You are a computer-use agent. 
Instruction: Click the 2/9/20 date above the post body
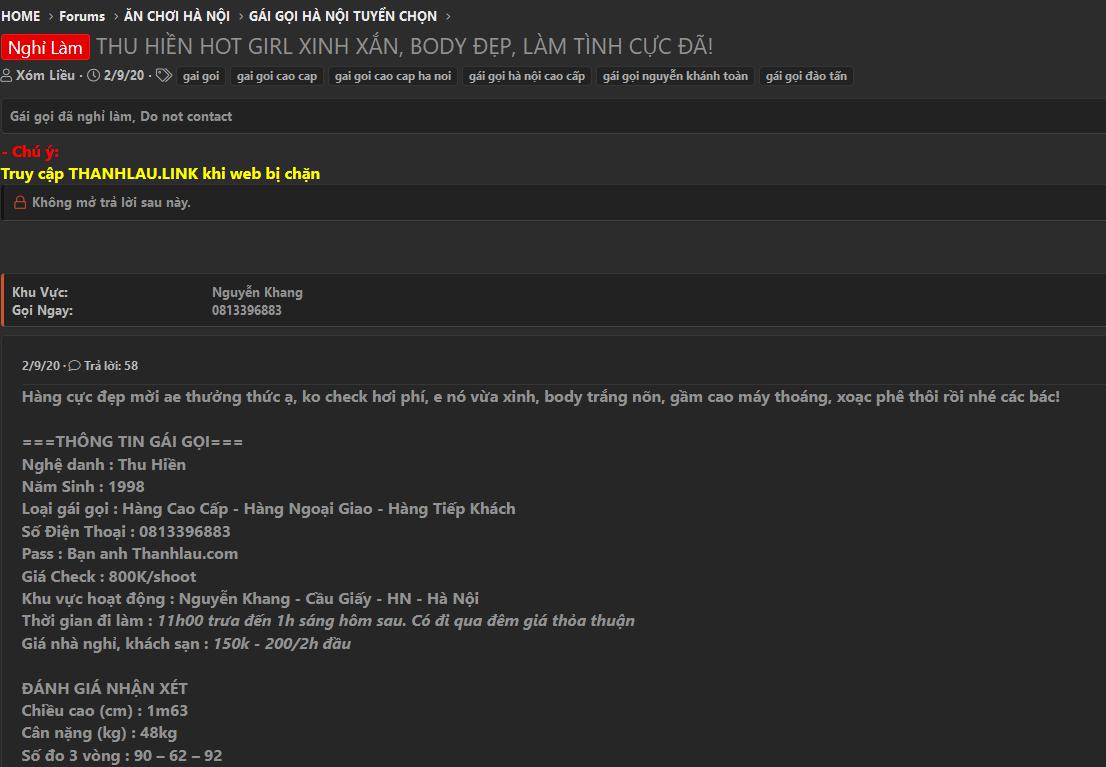[41, 366]
